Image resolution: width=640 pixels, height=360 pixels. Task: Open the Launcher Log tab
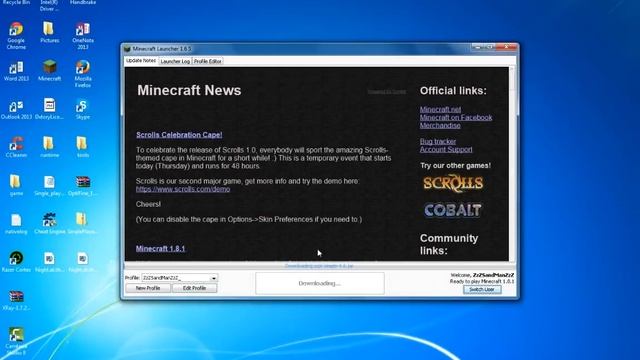(x=175, y=61)
